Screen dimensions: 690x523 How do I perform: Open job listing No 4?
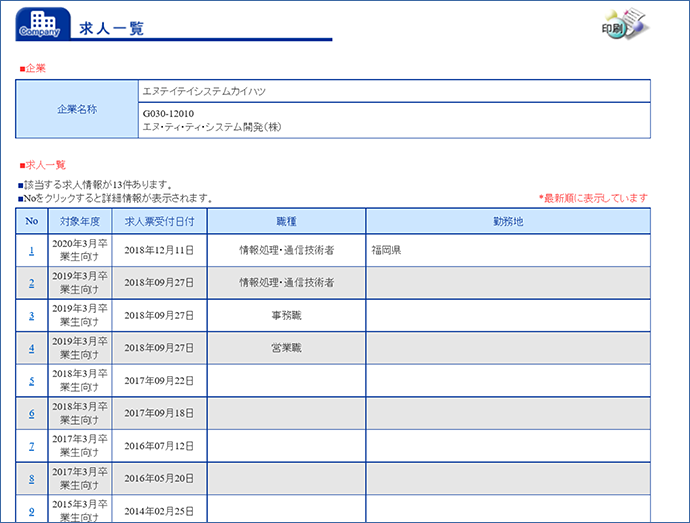tap(32, 348)
